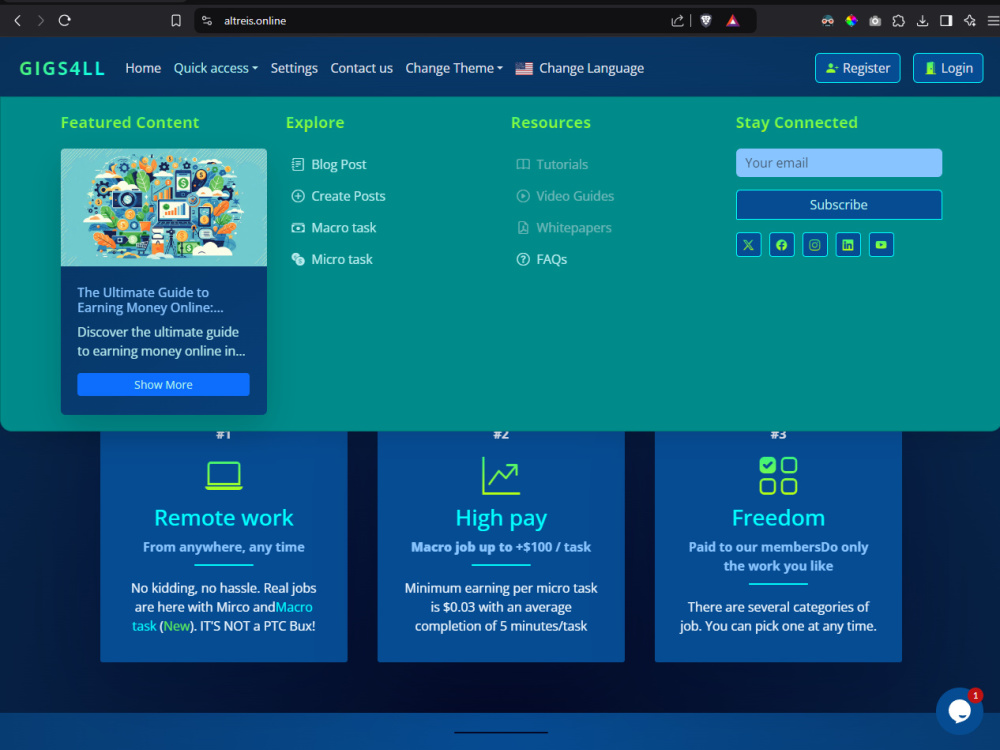The width and height of the screenshot is (1000, 750).
Task: Click the Login button
Action: [948, 68]
